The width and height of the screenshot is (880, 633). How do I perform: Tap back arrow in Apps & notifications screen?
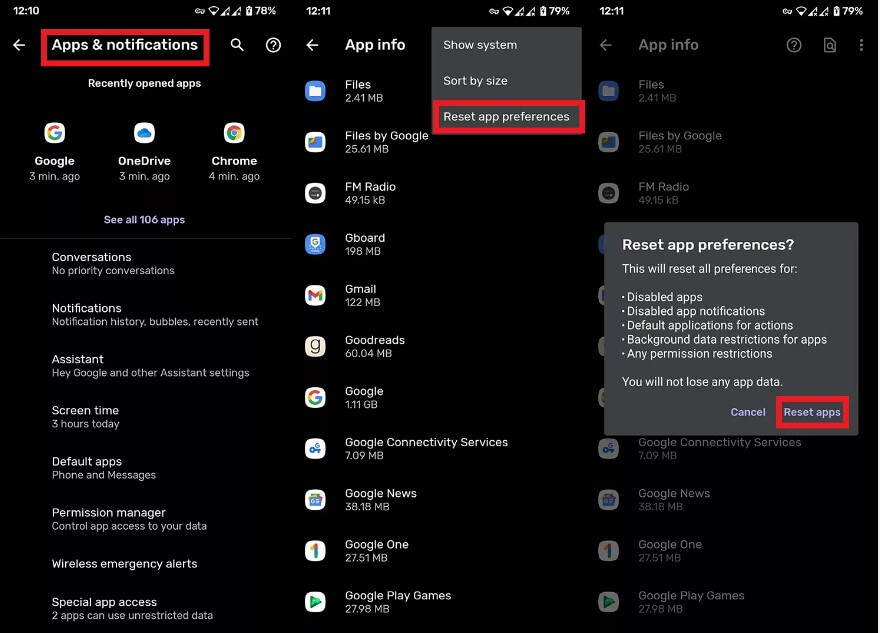click(x=19, y=45)
